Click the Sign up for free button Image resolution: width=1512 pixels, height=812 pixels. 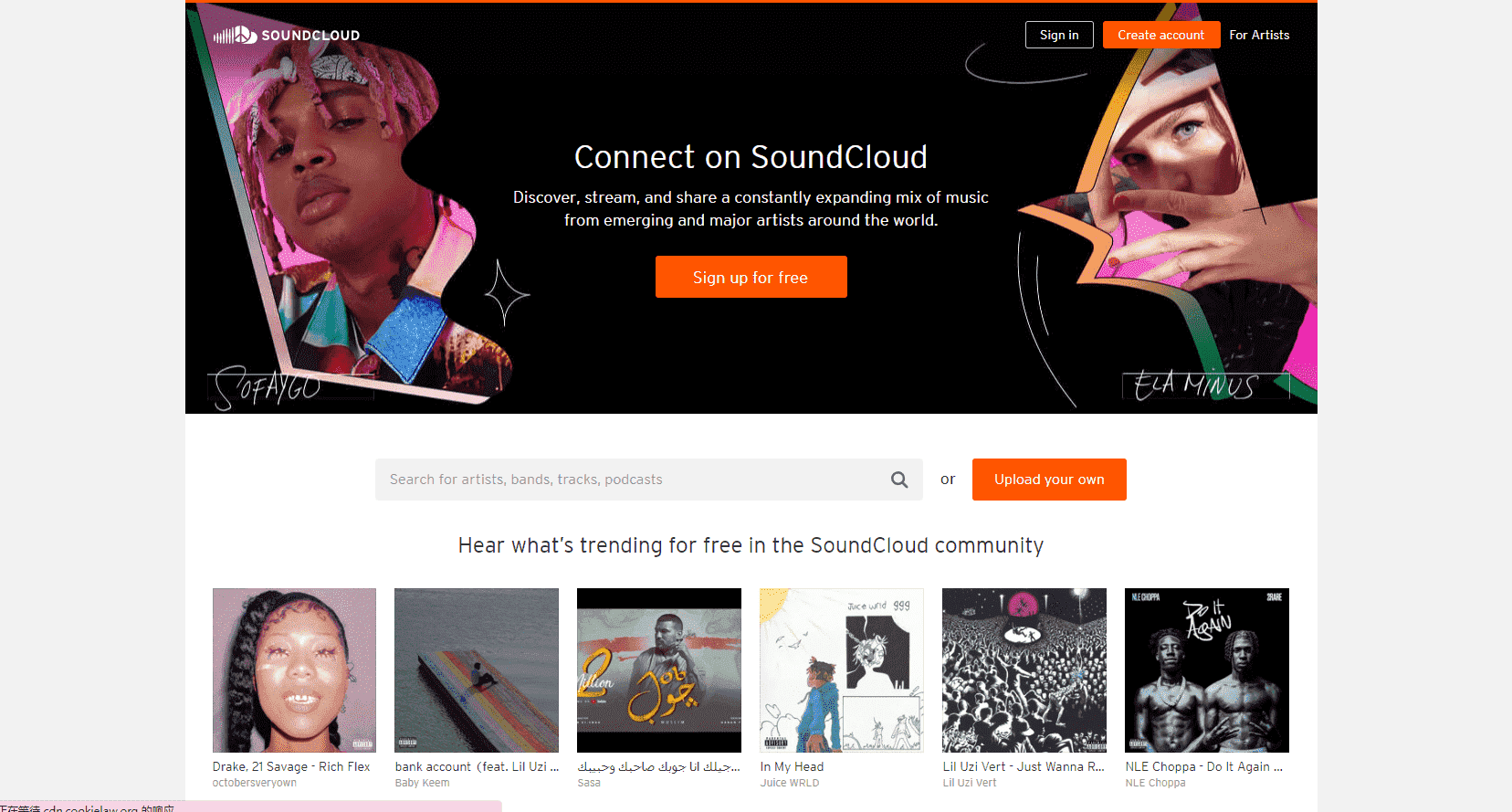pyautogui.click(x=751, y=277)
